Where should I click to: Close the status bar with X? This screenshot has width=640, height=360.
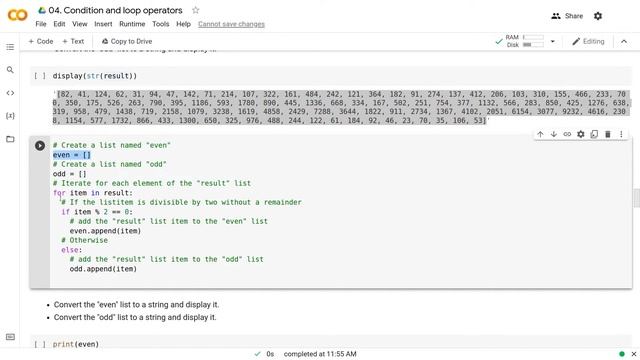[634, 354]
